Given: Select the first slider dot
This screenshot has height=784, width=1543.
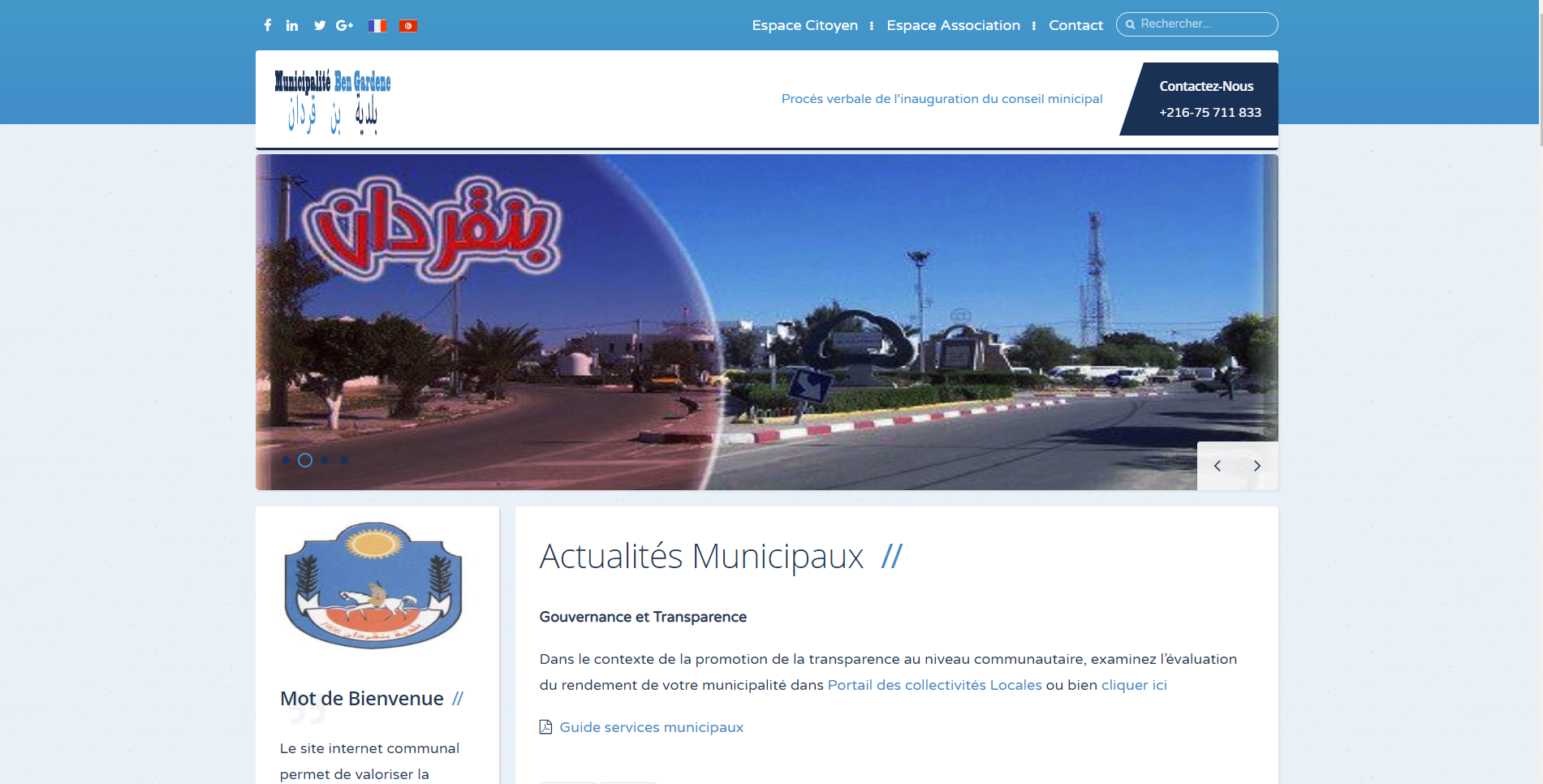Looking at the screenshot, I should pos(286,460).
